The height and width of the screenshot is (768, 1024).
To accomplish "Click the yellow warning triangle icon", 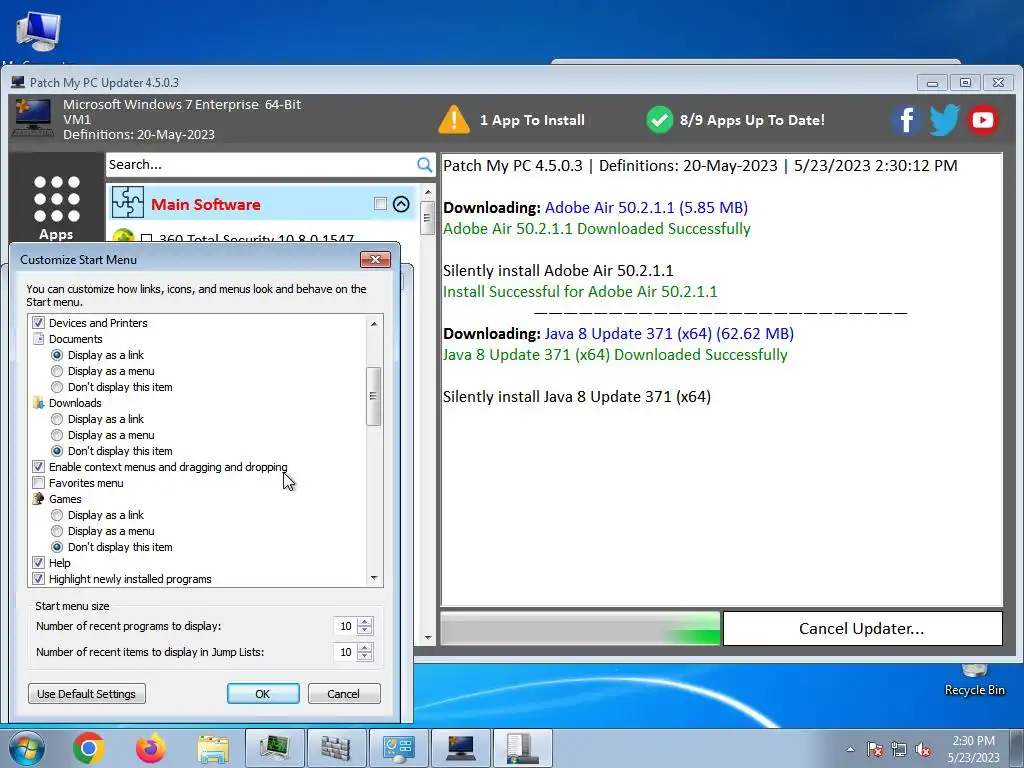I will tap(454, 120).
